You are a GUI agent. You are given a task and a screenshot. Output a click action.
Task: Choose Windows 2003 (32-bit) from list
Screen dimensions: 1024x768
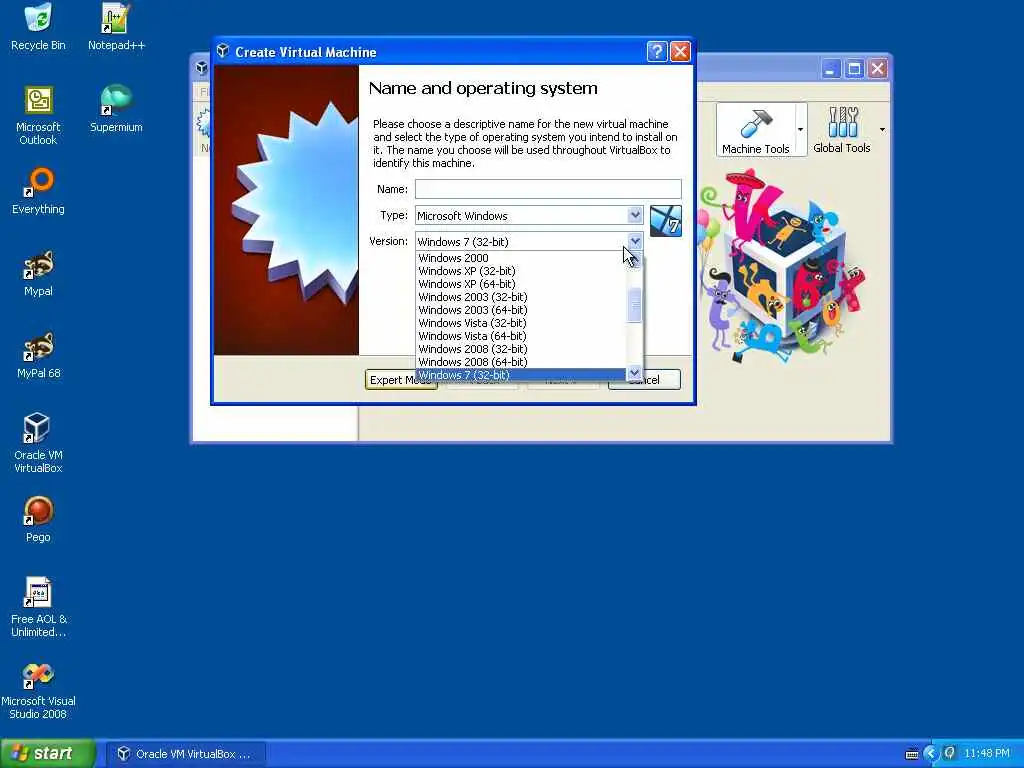tap(520, 297)
